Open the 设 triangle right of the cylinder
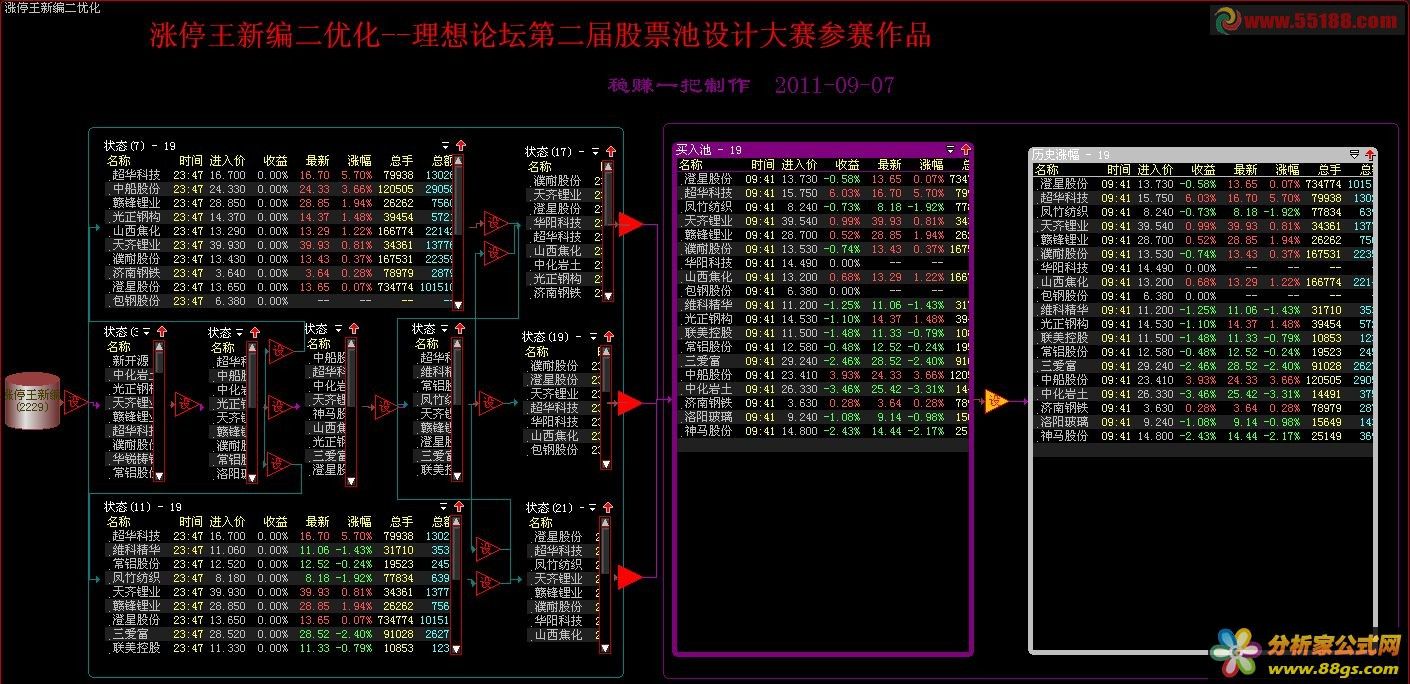The width and height of the screenshot is (1410, 684). point(74,403)
